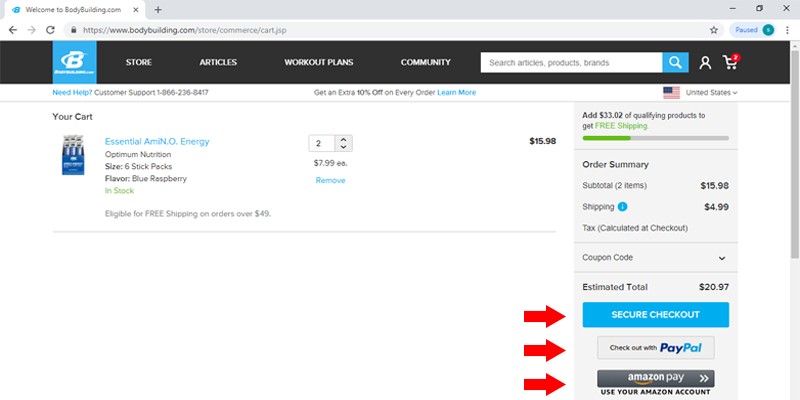The width and height of the screenshot is (800, 400).
Task: Open the Workout Plans menu
Action: (x=319, y=62)
